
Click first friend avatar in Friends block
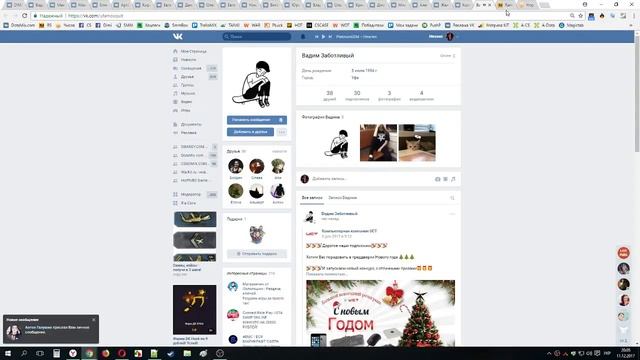(x=236, y=166)
